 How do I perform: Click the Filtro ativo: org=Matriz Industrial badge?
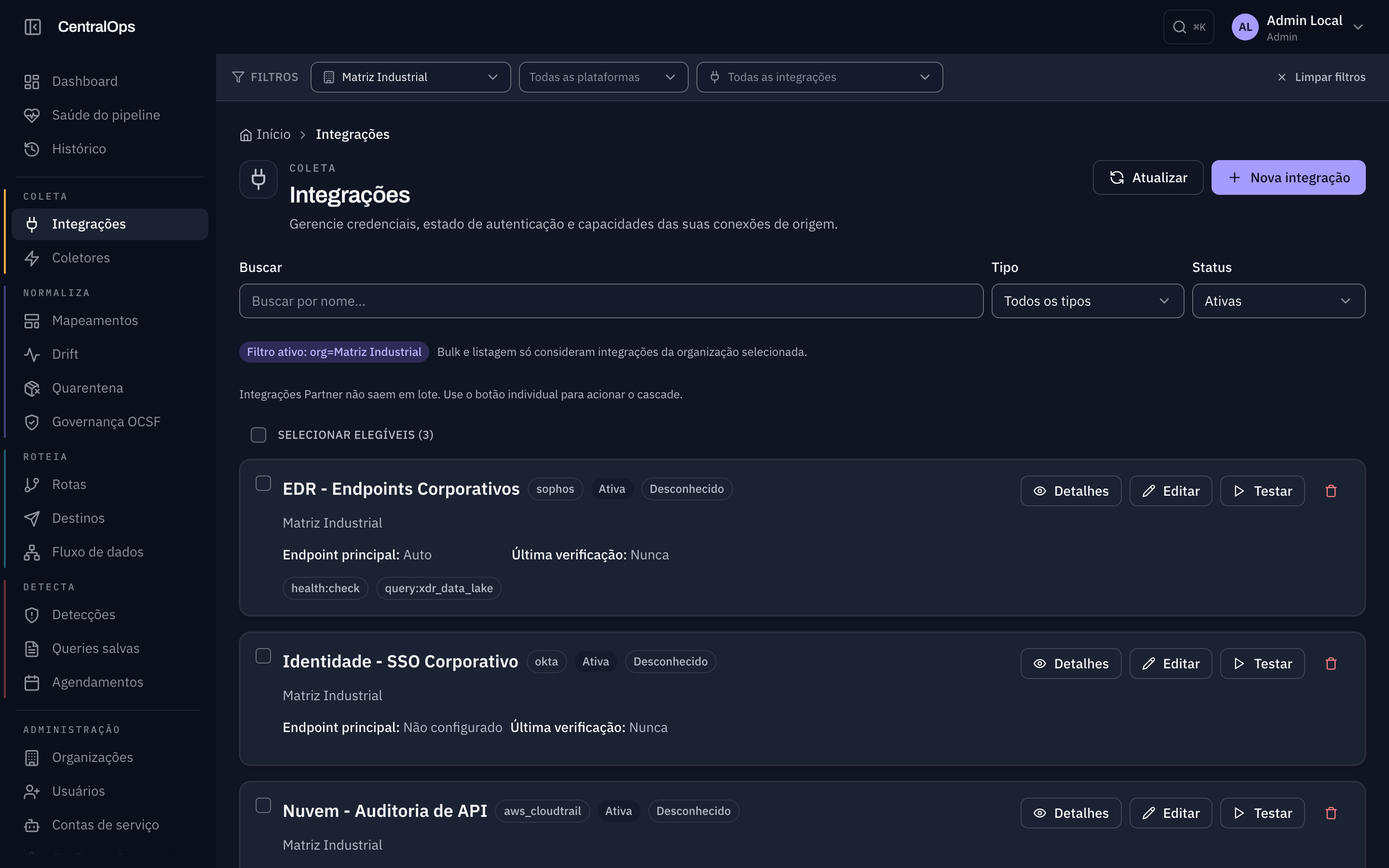click(x=334, y=352)
